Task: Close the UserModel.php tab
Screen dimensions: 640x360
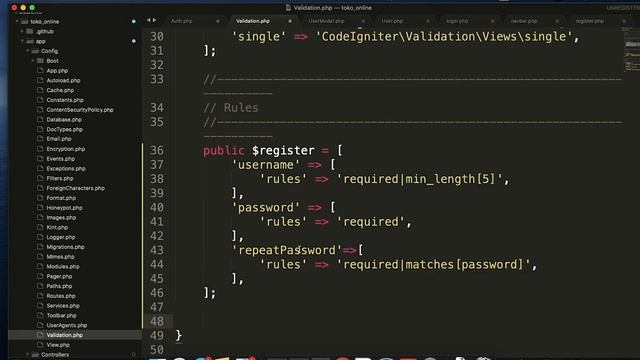Action: (x=363, y=21)
